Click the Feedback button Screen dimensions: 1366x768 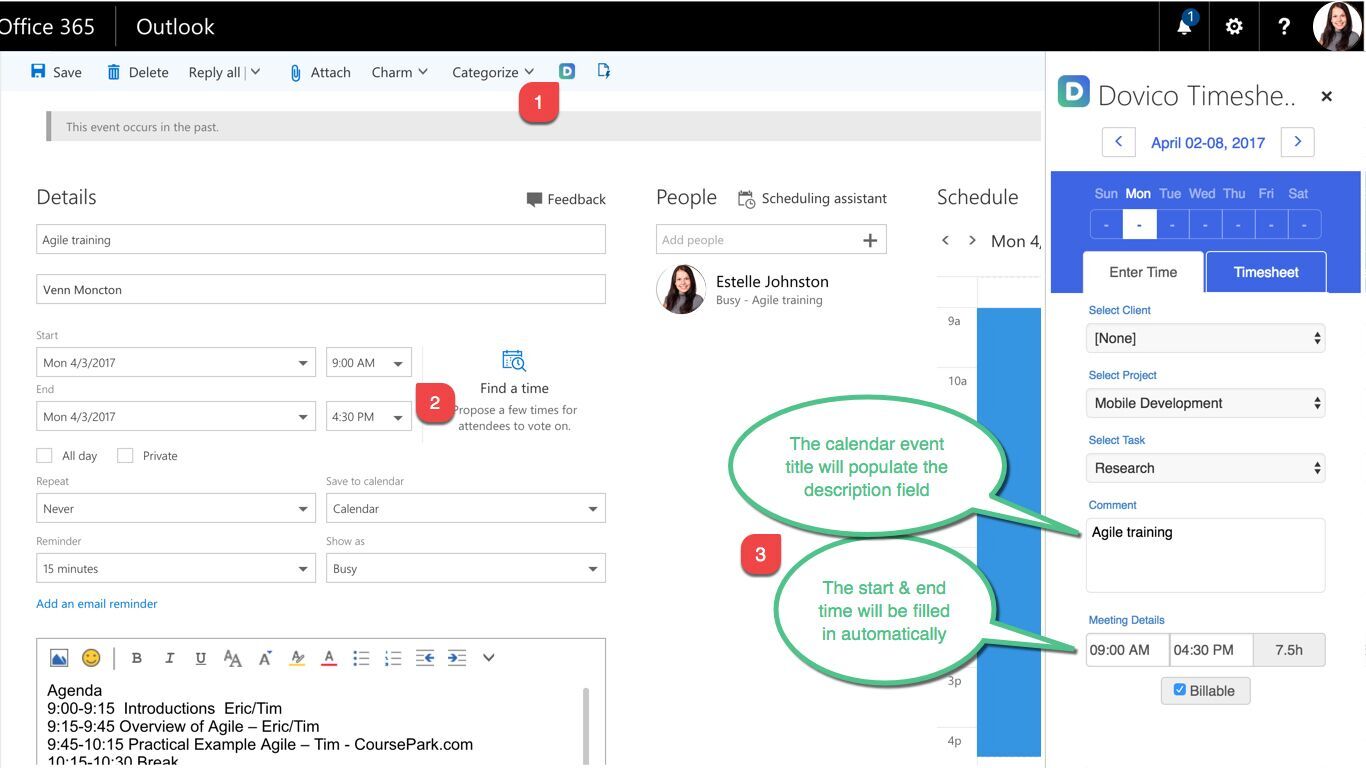tap(566, 199)
